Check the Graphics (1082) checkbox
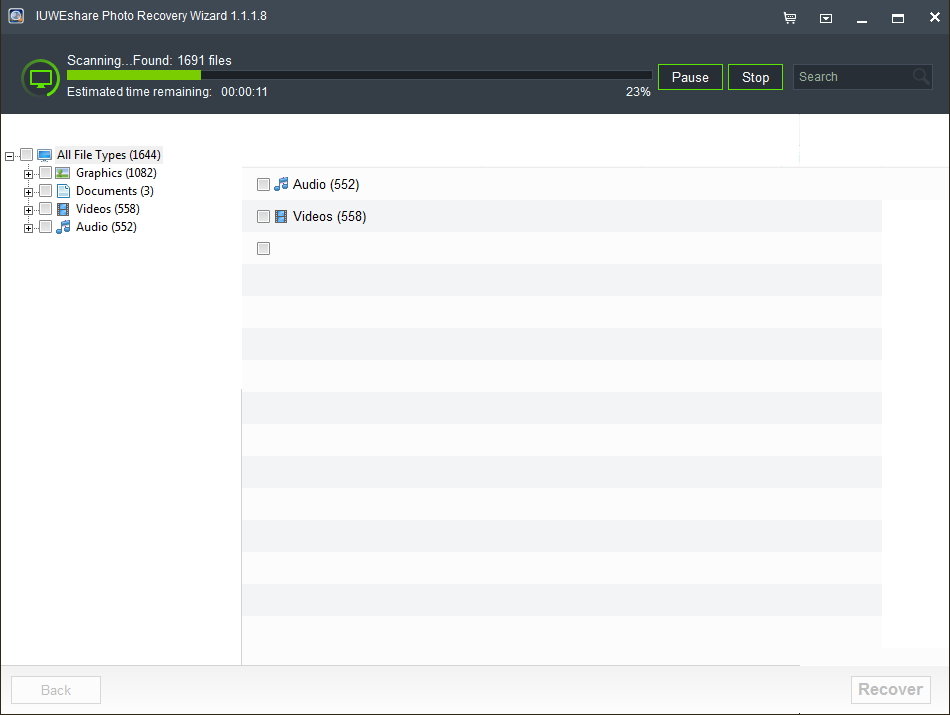This screenshot has width=950, height=715. click(45, 173)
